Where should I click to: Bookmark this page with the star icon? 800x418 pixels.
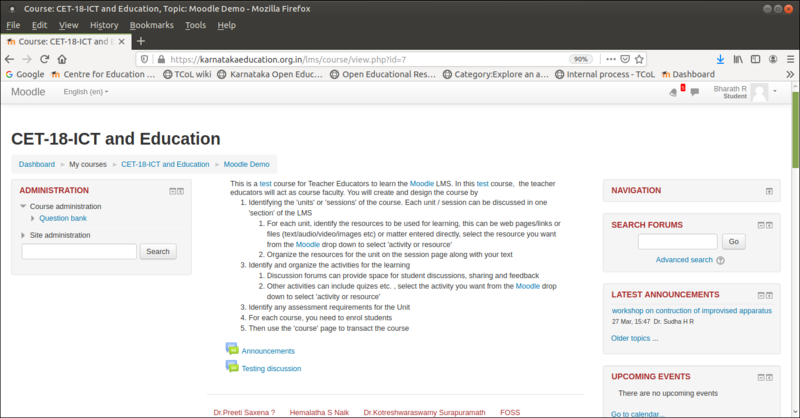[x=639, y=59]
